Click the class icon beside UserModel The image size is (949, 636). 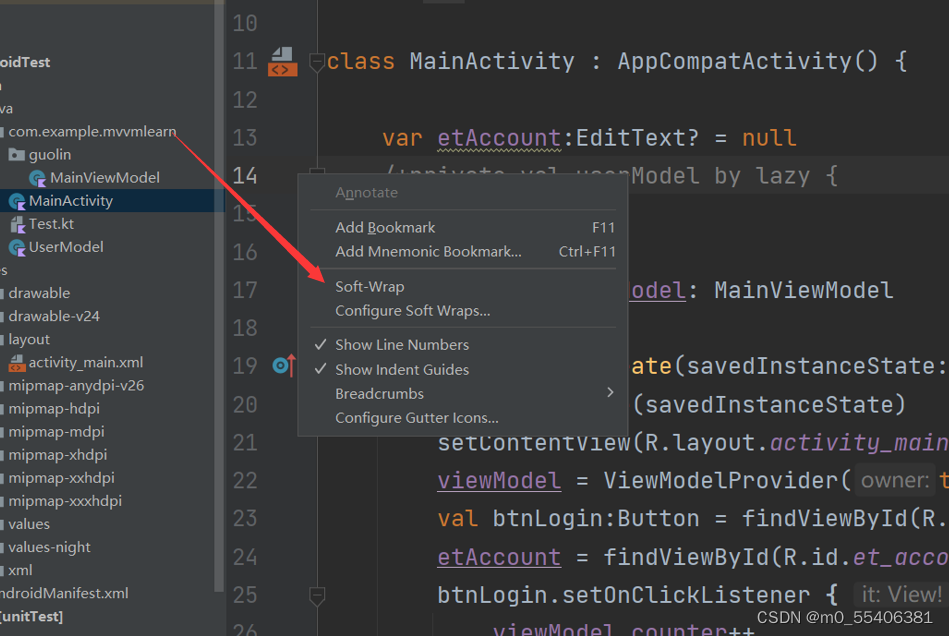(x=18, y=247)
